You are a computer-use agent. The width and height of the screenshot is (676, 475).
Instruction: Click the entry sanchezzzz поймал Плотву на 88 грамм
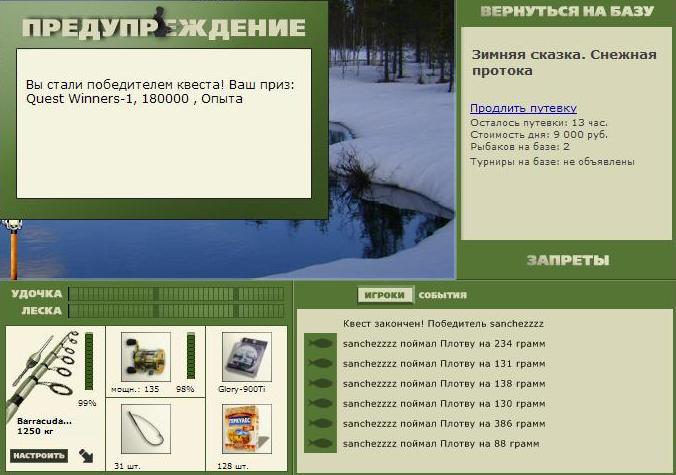[441, 443]
